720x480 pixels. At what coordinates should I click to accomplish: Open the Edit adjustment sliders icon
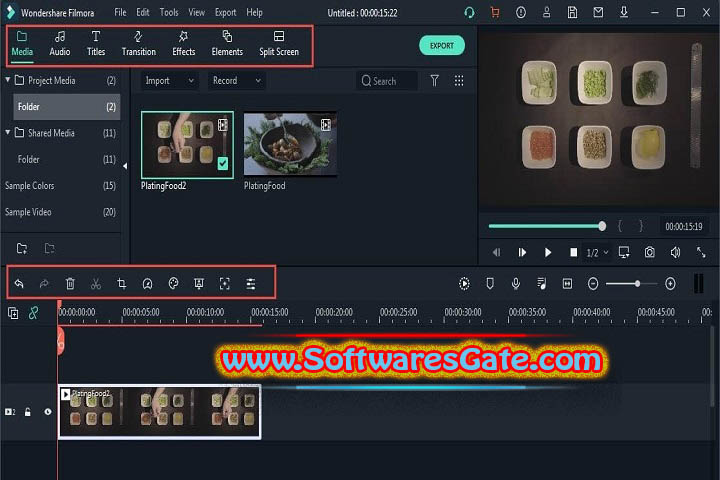pyautogui.click(x=251, y=283)
